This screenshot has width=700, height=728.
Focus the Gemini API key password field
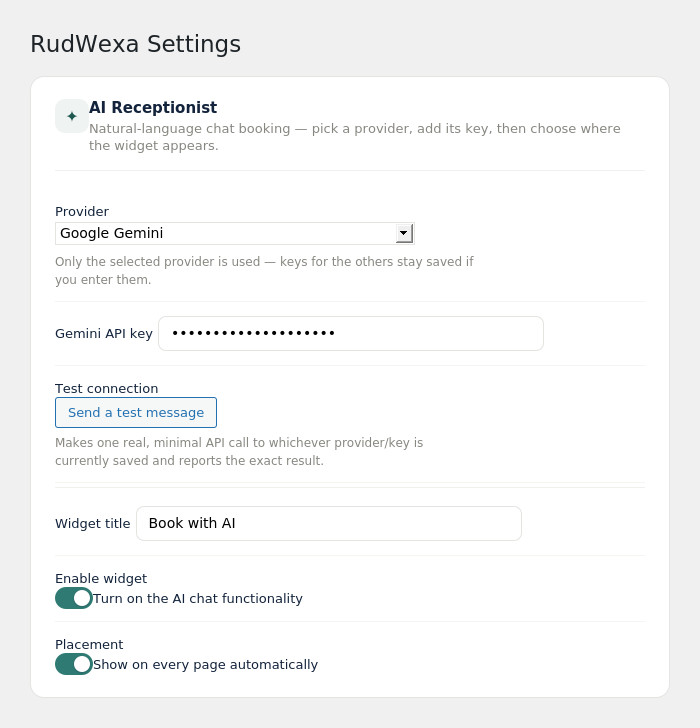[x=351, y=333]
